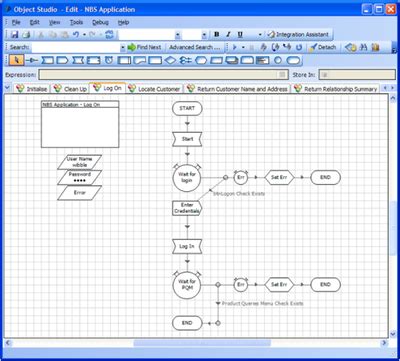Click the Detach button
This screenshot has height=361, width=400.
click(x=323, y=47)
